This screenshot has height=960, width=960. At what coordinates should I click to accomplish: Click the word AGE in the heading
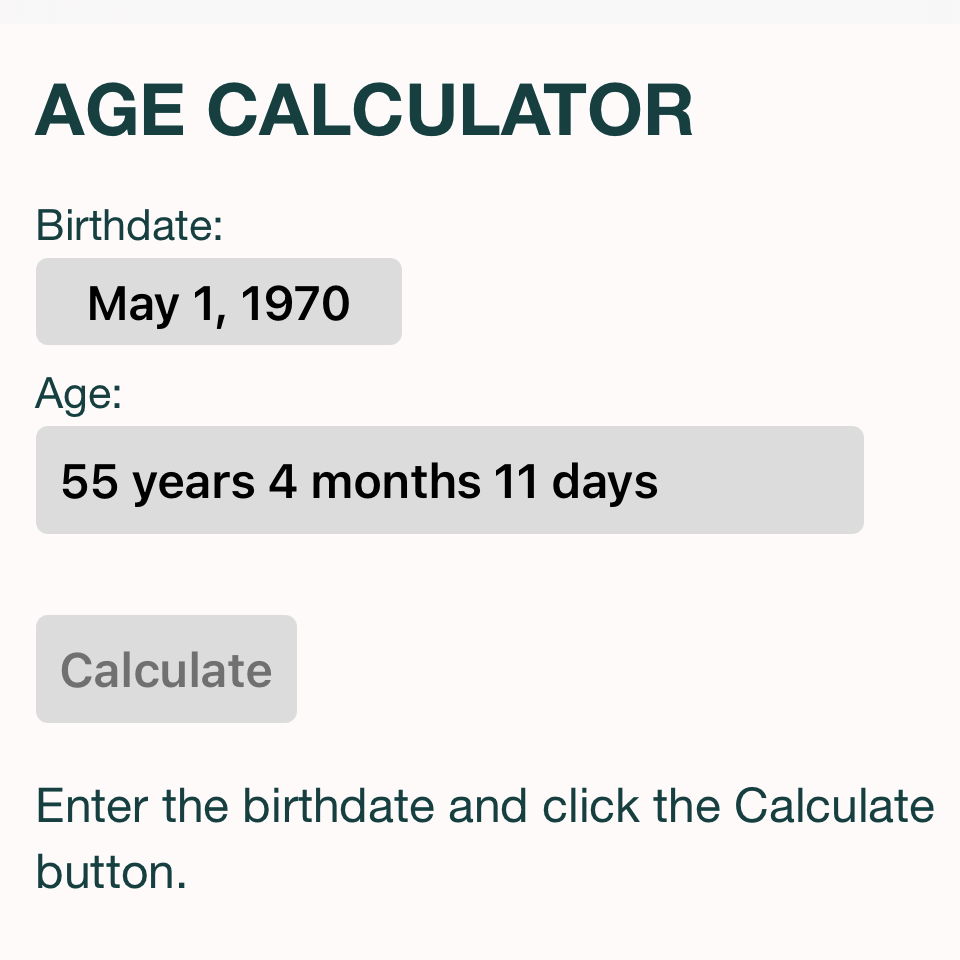109,110
